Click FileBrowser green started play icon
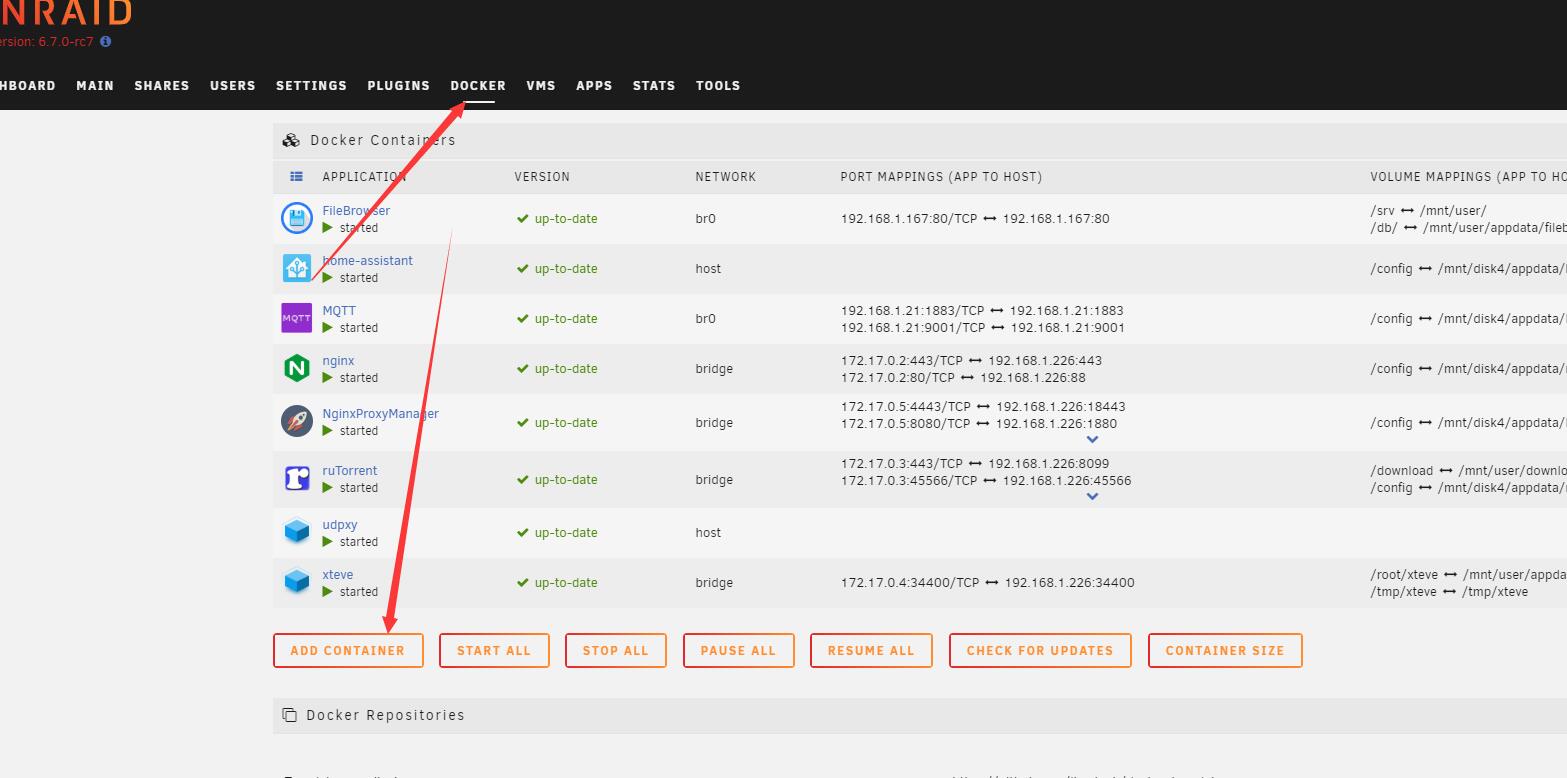The height and width of the screenshot is (778, 1567). (x=328, y=228)
